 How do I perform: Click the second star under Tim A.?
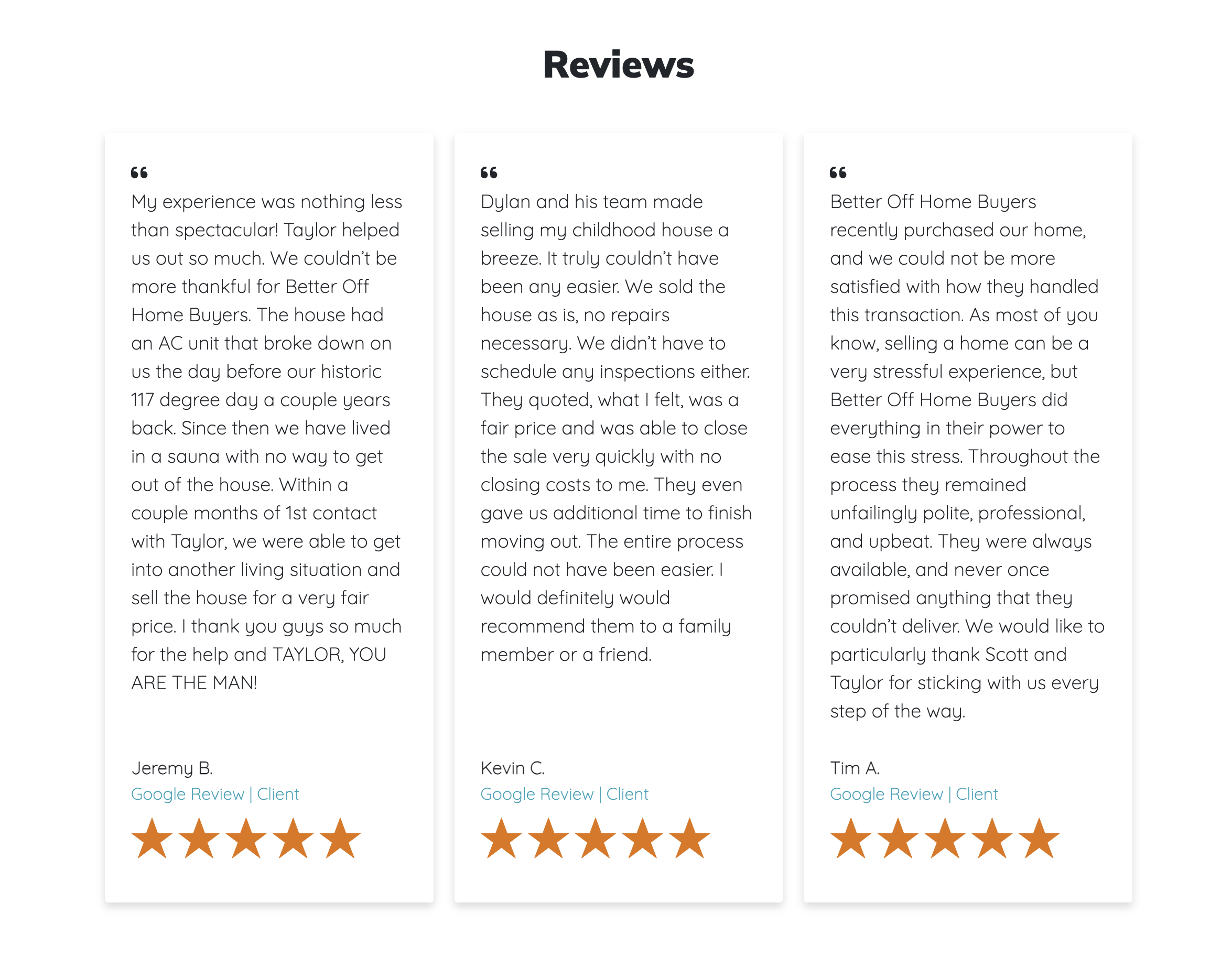(x=898, y=838)
